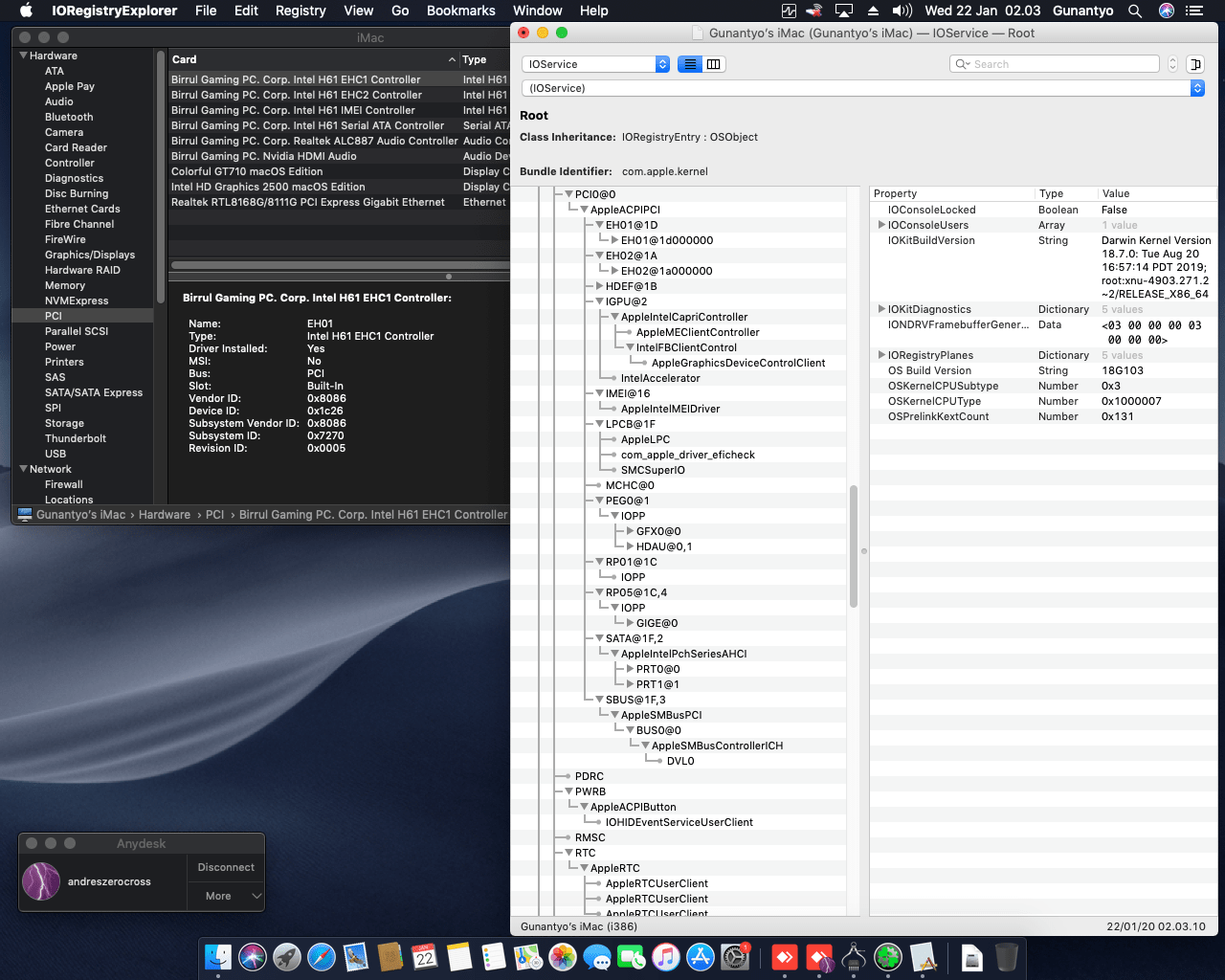Open Safari from the Dock
Screen dimensions: 1225x980
click(x=322, y=957)
